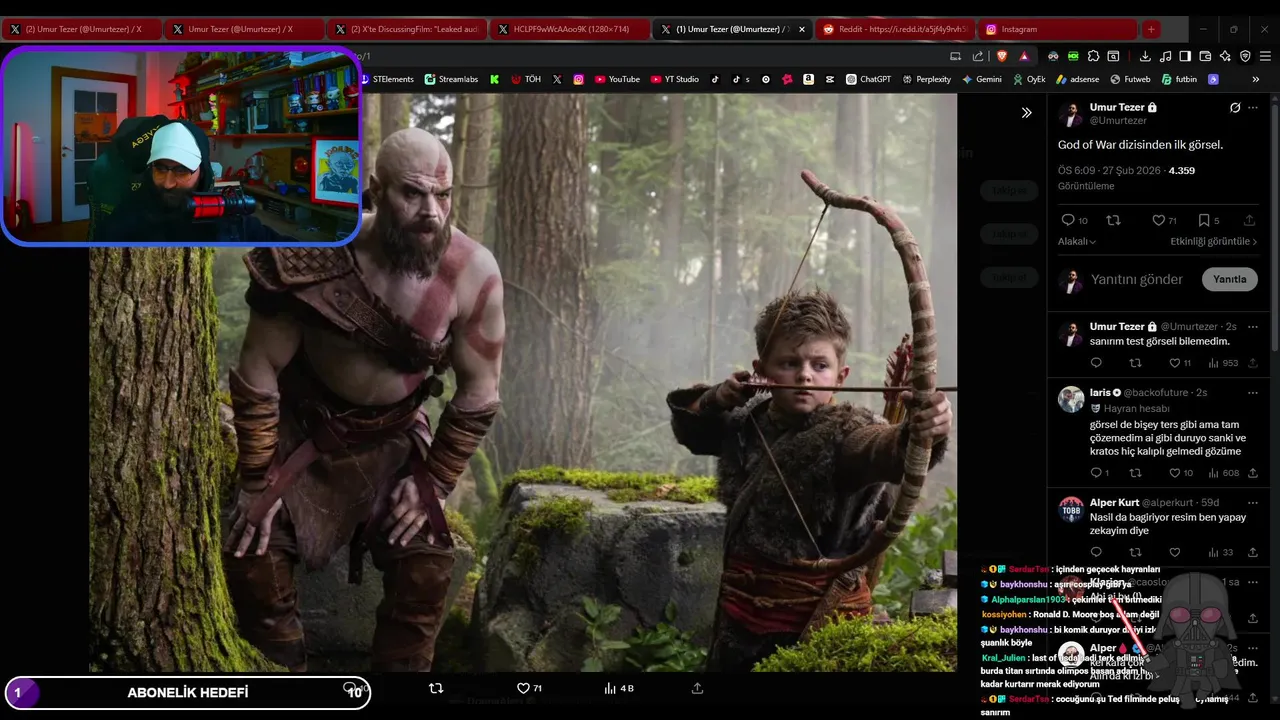Screen dimensions: 1280x720
Task: Open STElements bookmark
Action: point(386,79)
